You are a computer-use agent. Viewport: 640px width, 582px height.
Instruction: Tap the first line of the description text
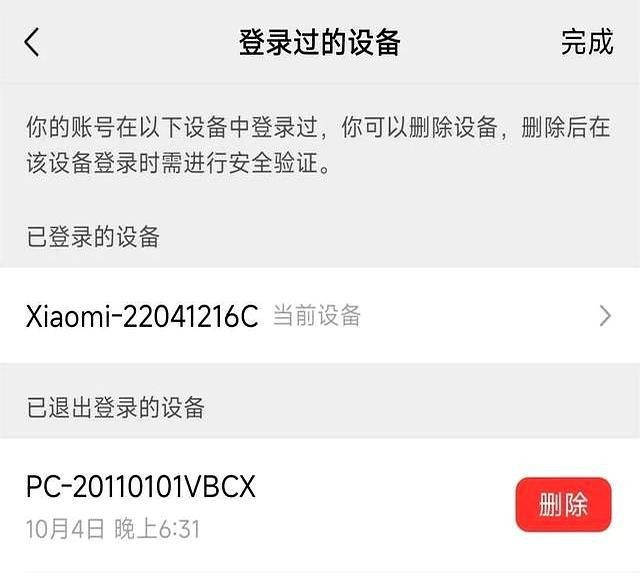pyautogui.click(x=318, y=127)
